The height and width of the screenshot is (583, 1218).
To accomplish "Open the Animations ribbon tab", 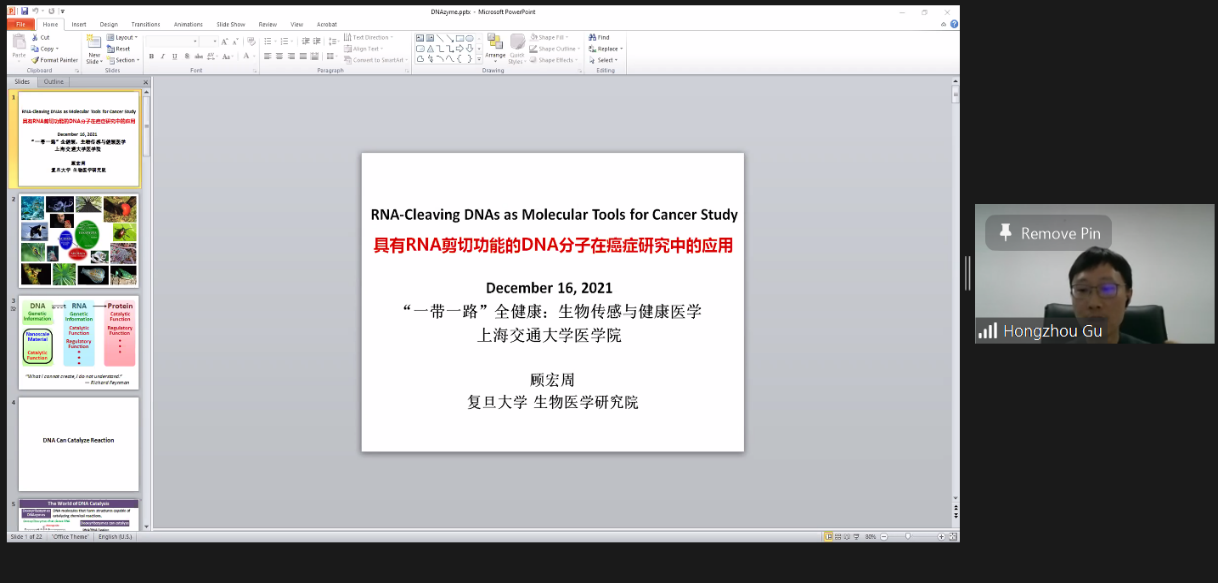I will [188, 24].
